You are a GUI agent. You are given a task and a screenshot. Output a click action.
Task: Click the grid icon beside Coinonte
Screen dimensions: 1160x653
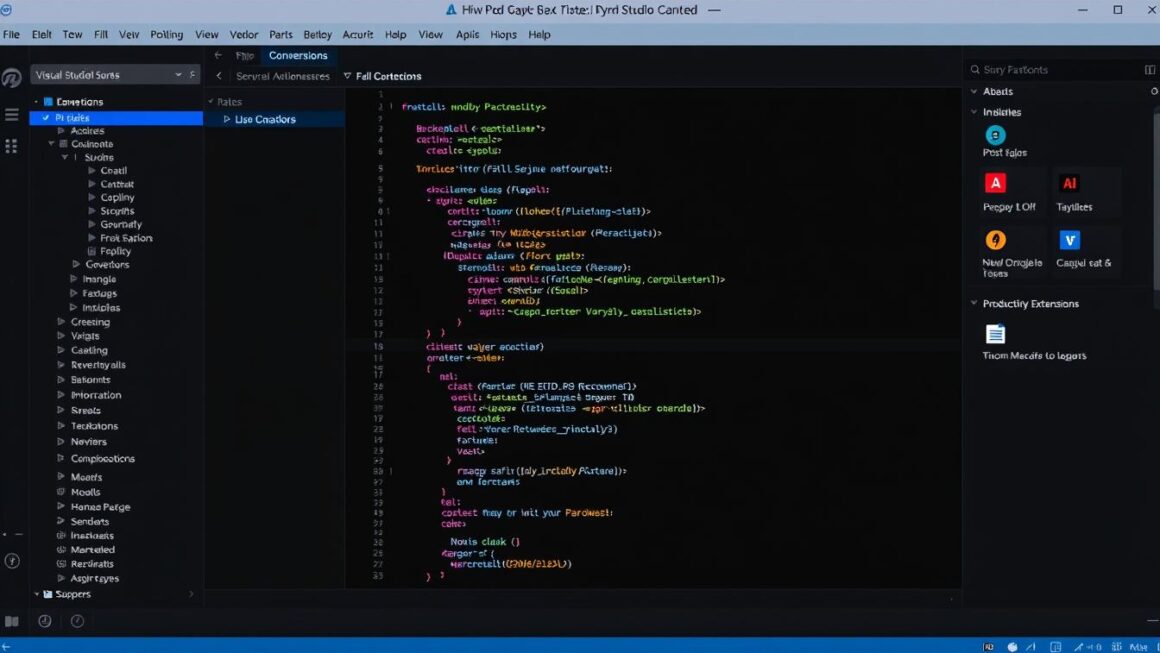pyautogui.click(x=64, y=143)
